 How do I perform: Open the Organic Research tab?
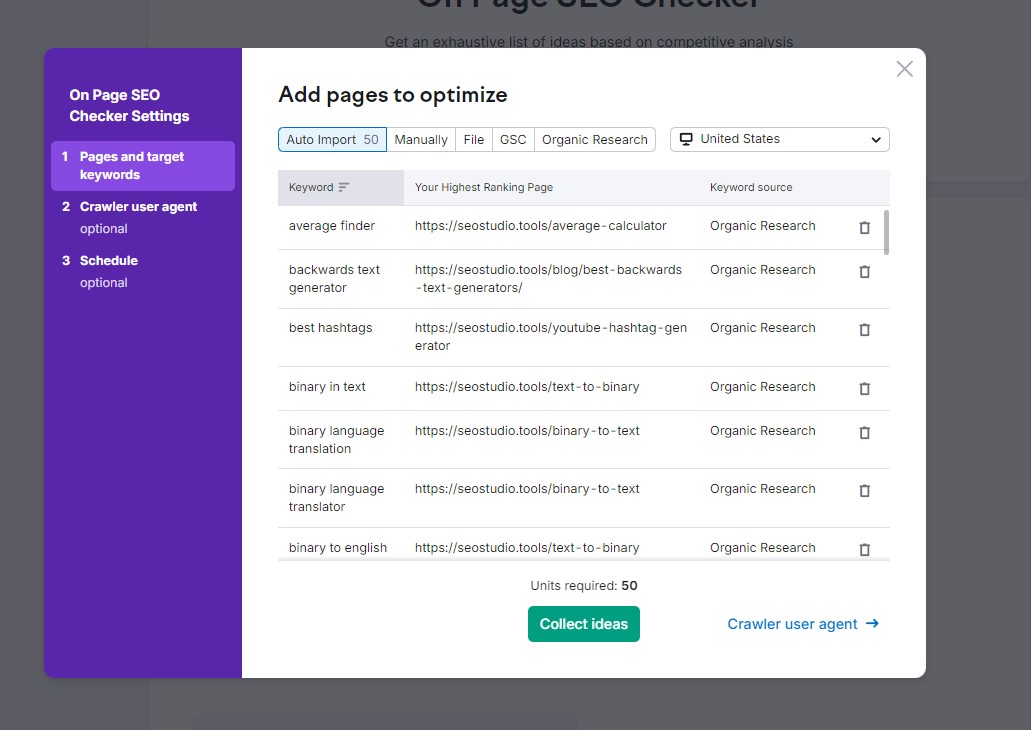coord(594,139)
